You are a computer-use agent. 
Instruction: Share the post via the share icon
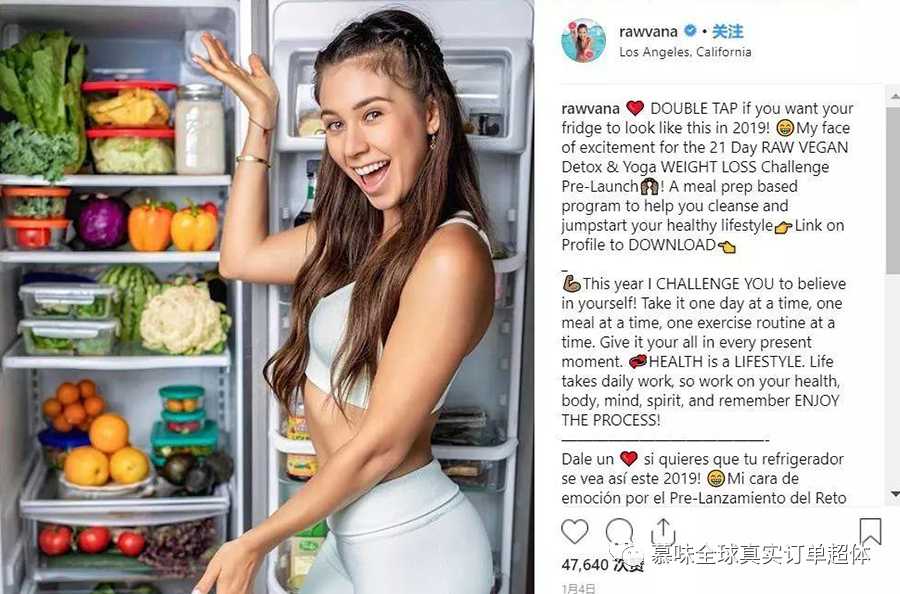[x=663, y=531]
